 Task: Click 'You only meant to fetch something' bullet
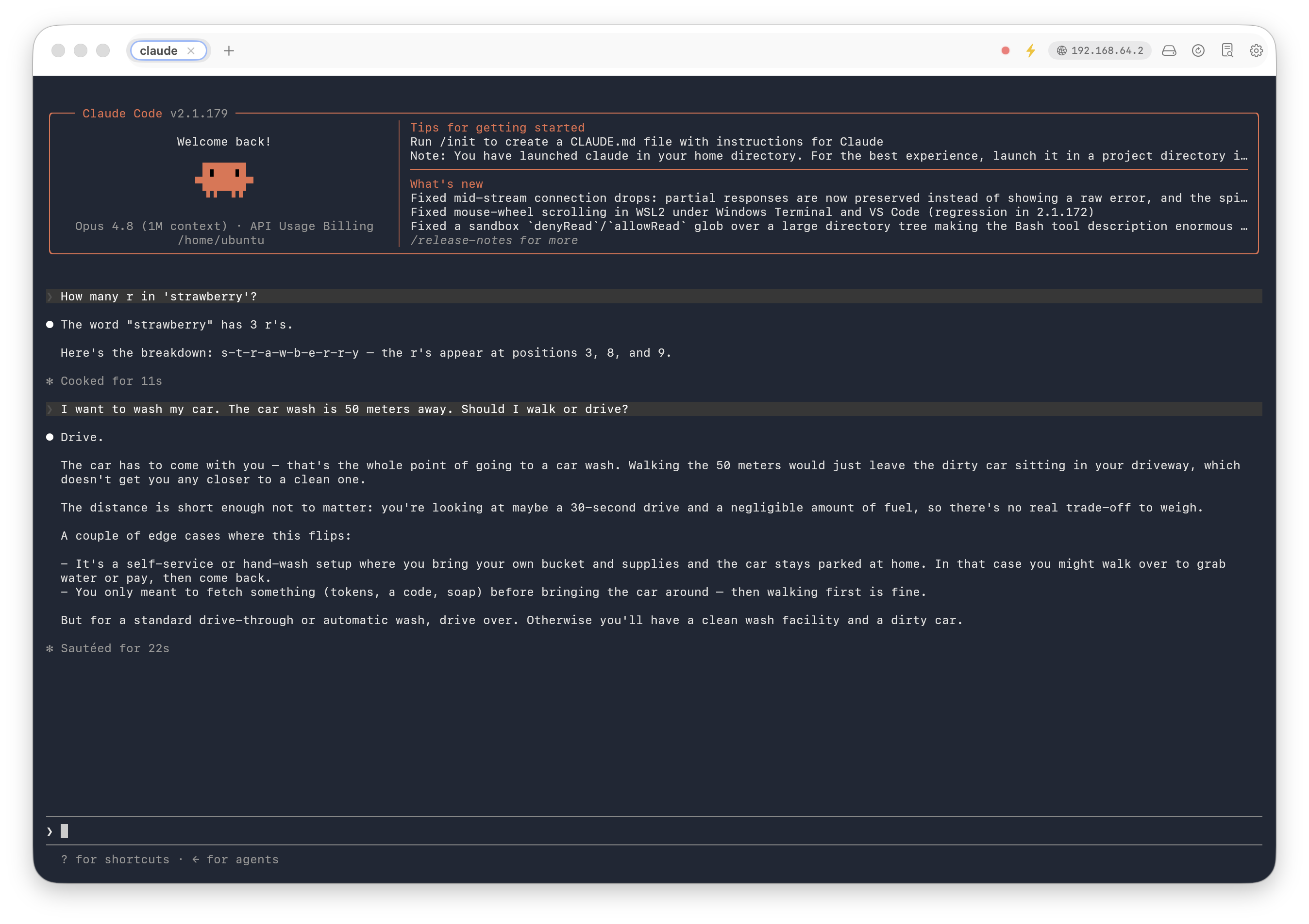493,593
